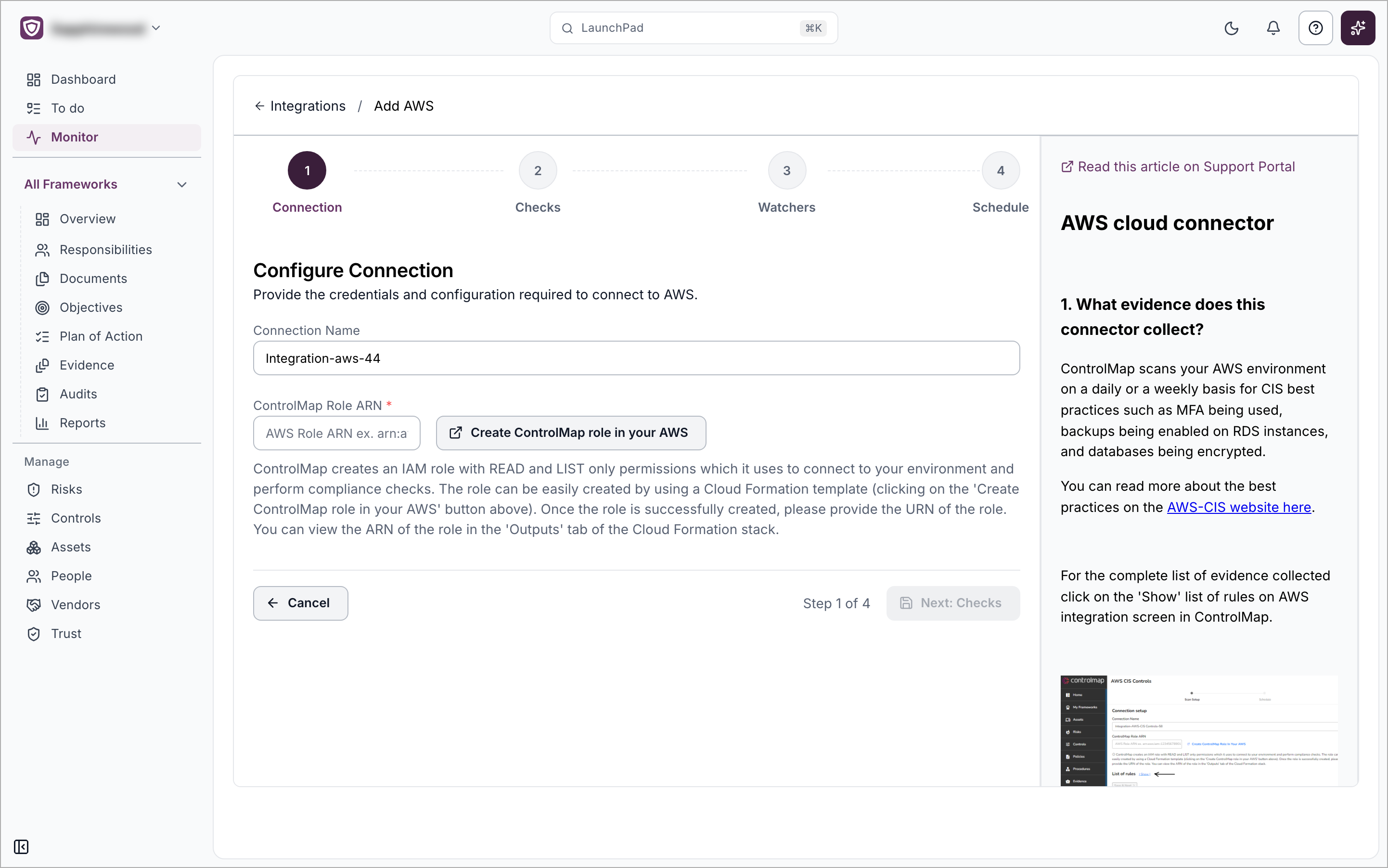Click the AWS CIS Controls screenshot thumbnail
Image resolution: width=1388 pixels, height=868 pixels.
click(1198, 731)
